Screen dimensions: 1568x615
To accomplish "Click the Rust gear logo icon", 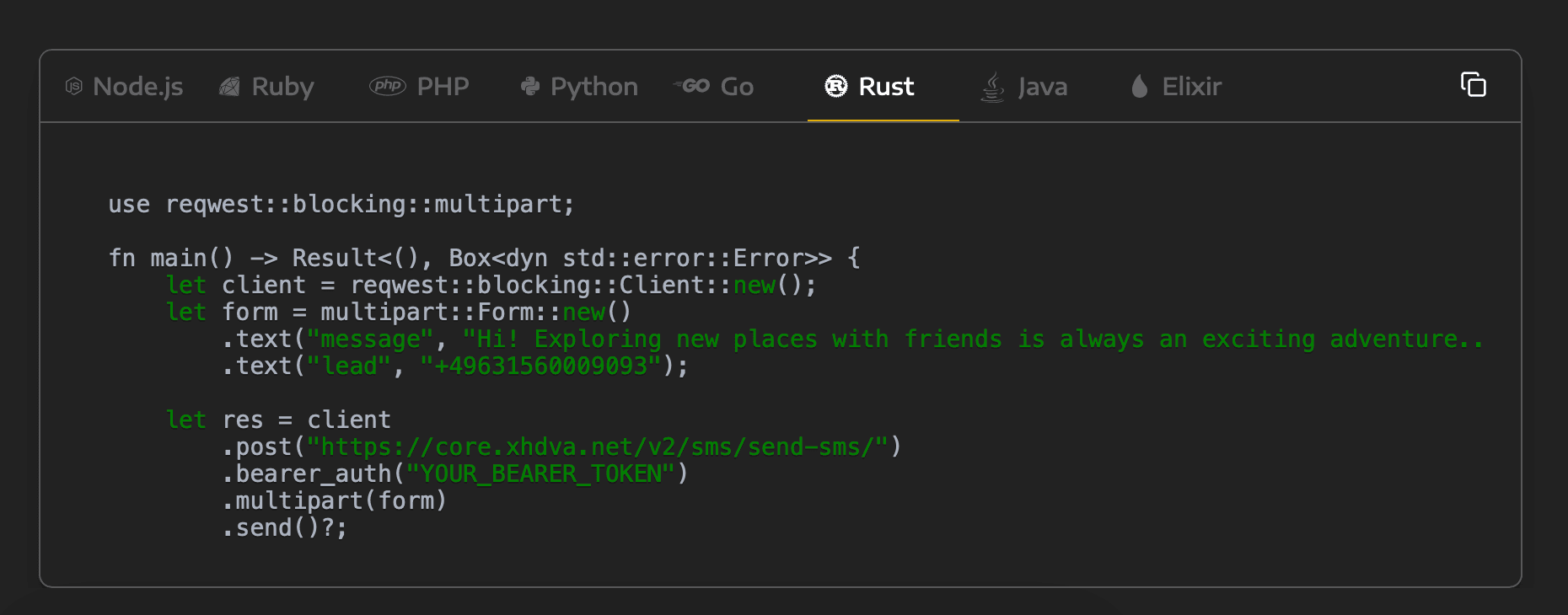I will pos(835,86).
